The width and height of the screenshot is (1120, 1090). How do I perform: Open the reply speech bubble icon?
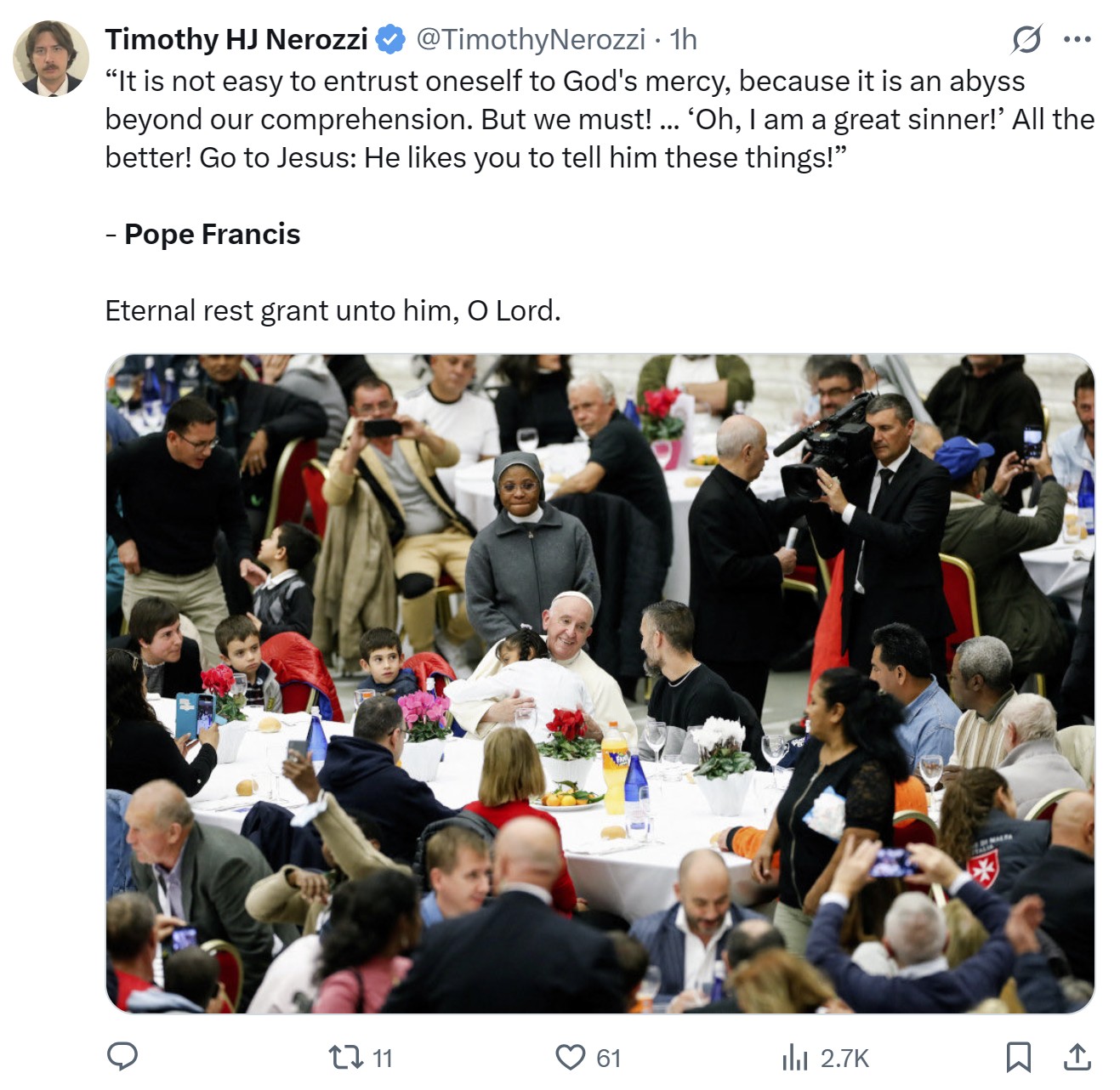pyautogui.click(x=122, y=1057)
